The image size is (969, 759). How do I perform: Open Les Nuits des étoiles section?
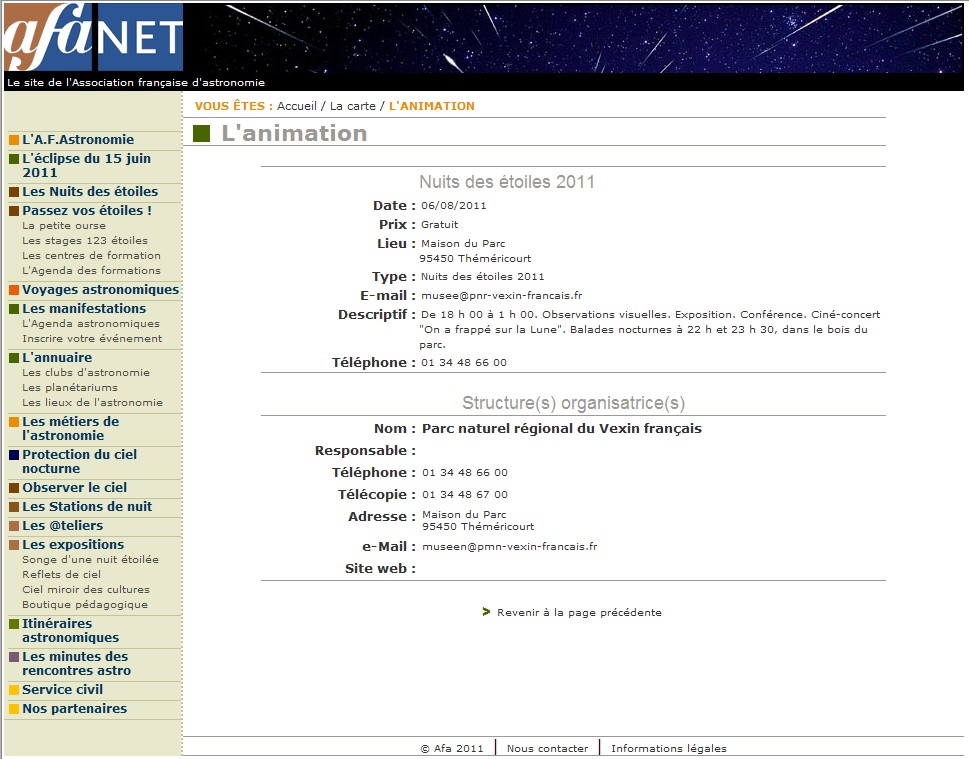point(90,192)
